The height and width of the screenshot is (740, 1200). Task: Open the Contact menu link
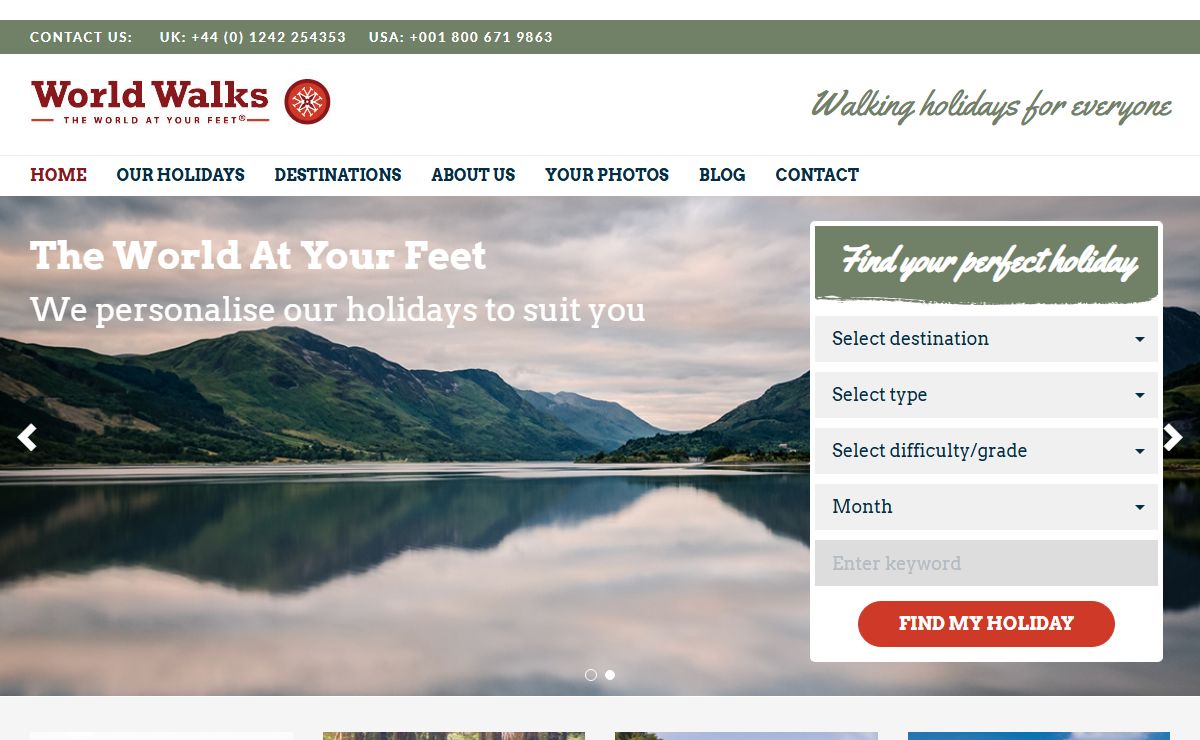[817, 175]
